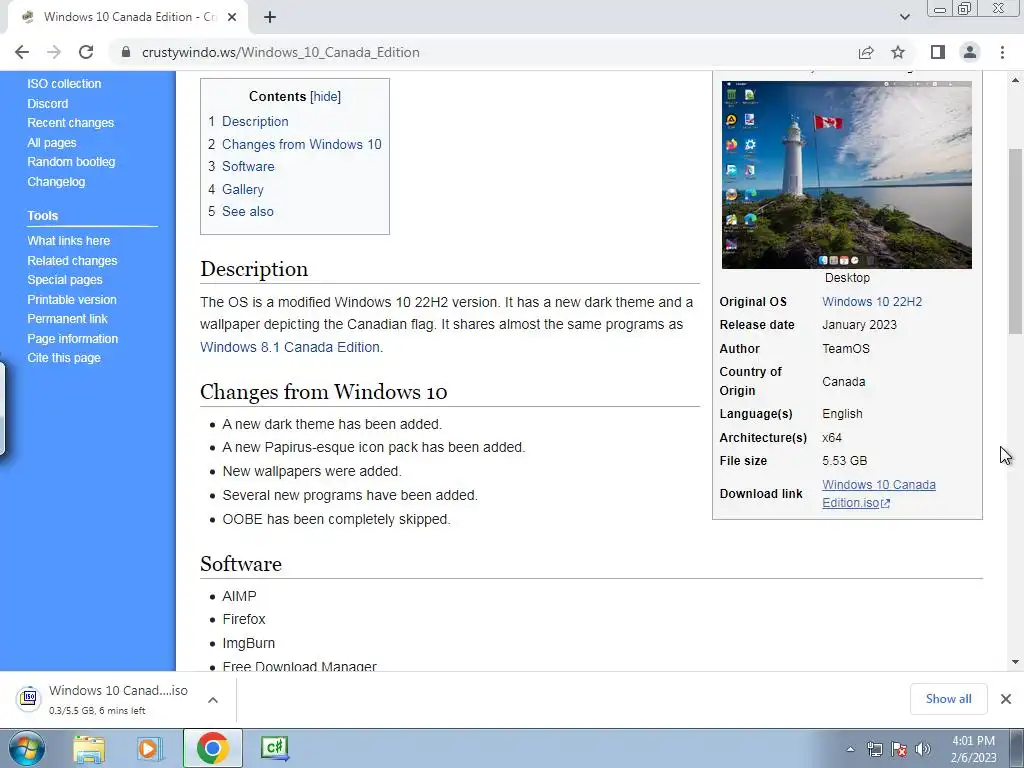Jump to Changes from Windows 10 section
This screenshot has width=1024, height=768.
(302, 144)
